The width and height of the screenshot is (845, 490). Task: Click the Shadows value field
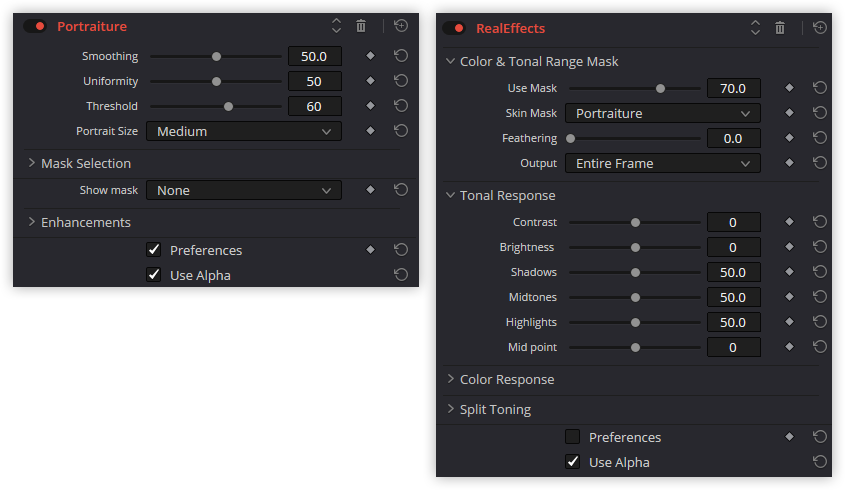[733, 272]
